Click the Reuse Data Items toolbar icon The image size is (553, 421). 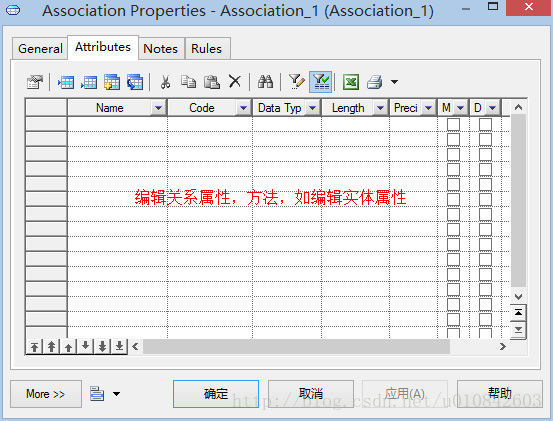pos(135,82)
